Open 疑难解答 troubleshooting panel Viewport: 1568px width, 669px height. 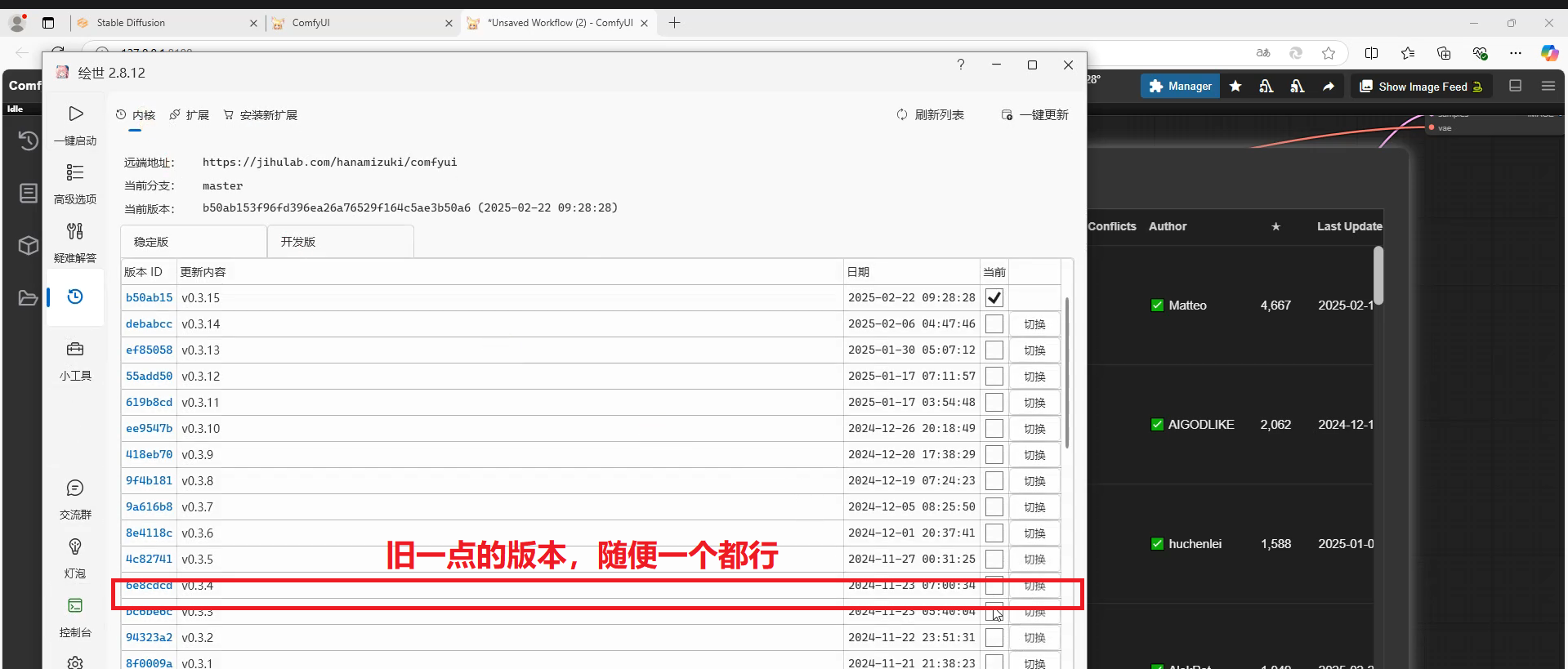[x=75, y=243]
